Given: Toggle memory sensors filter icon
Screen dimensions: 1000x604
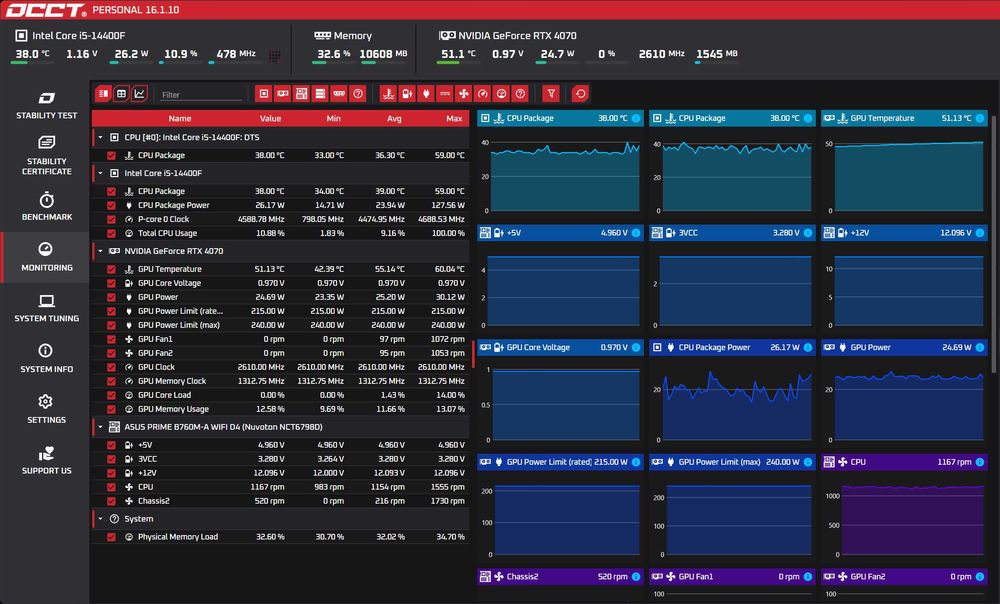Looking at the screenshot, I should point(339,94).
